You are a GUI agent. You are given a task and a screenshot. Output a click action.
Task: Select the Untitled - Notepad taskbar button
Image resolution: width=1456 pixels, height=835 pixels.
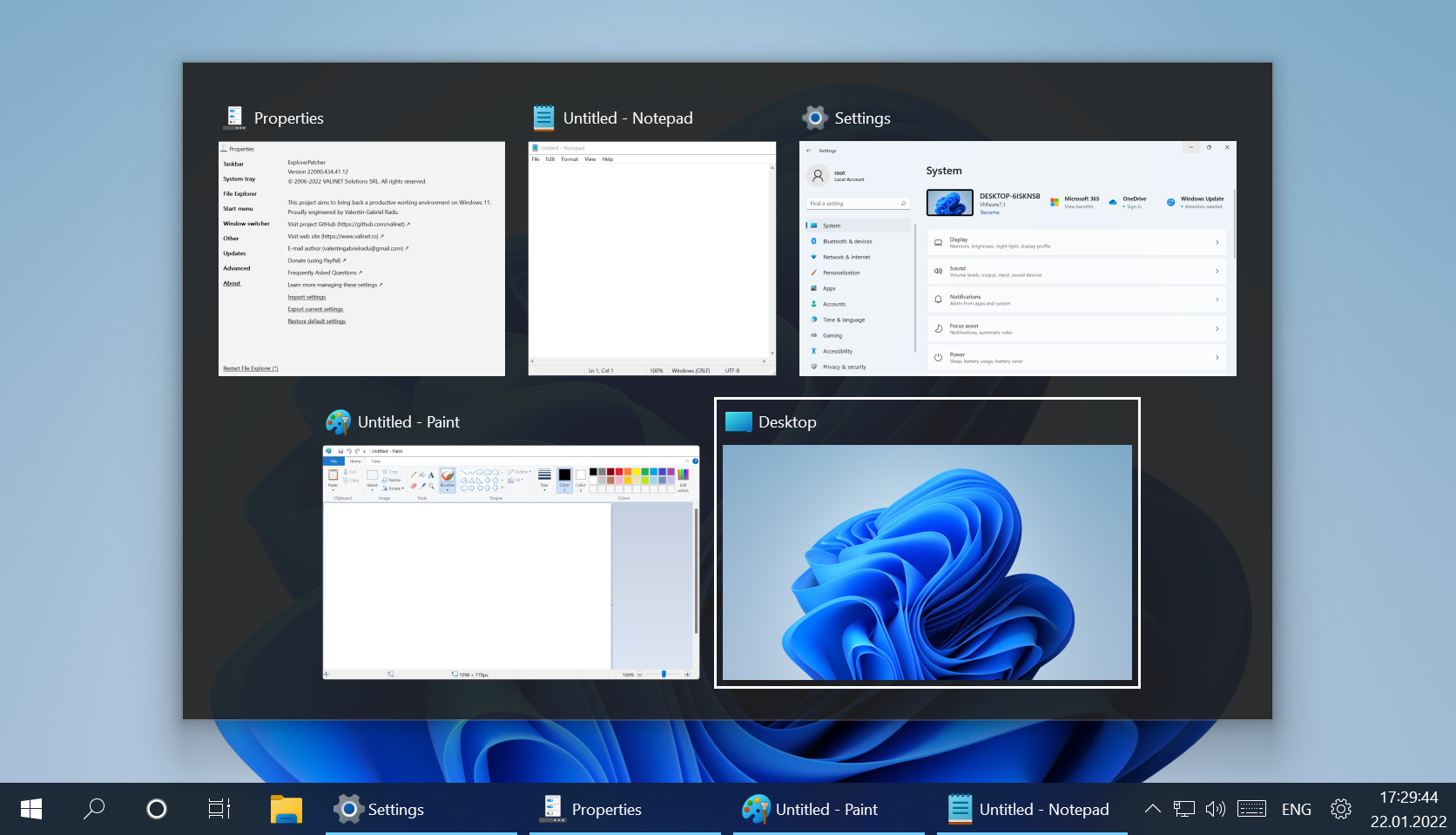coord(1033,809)
